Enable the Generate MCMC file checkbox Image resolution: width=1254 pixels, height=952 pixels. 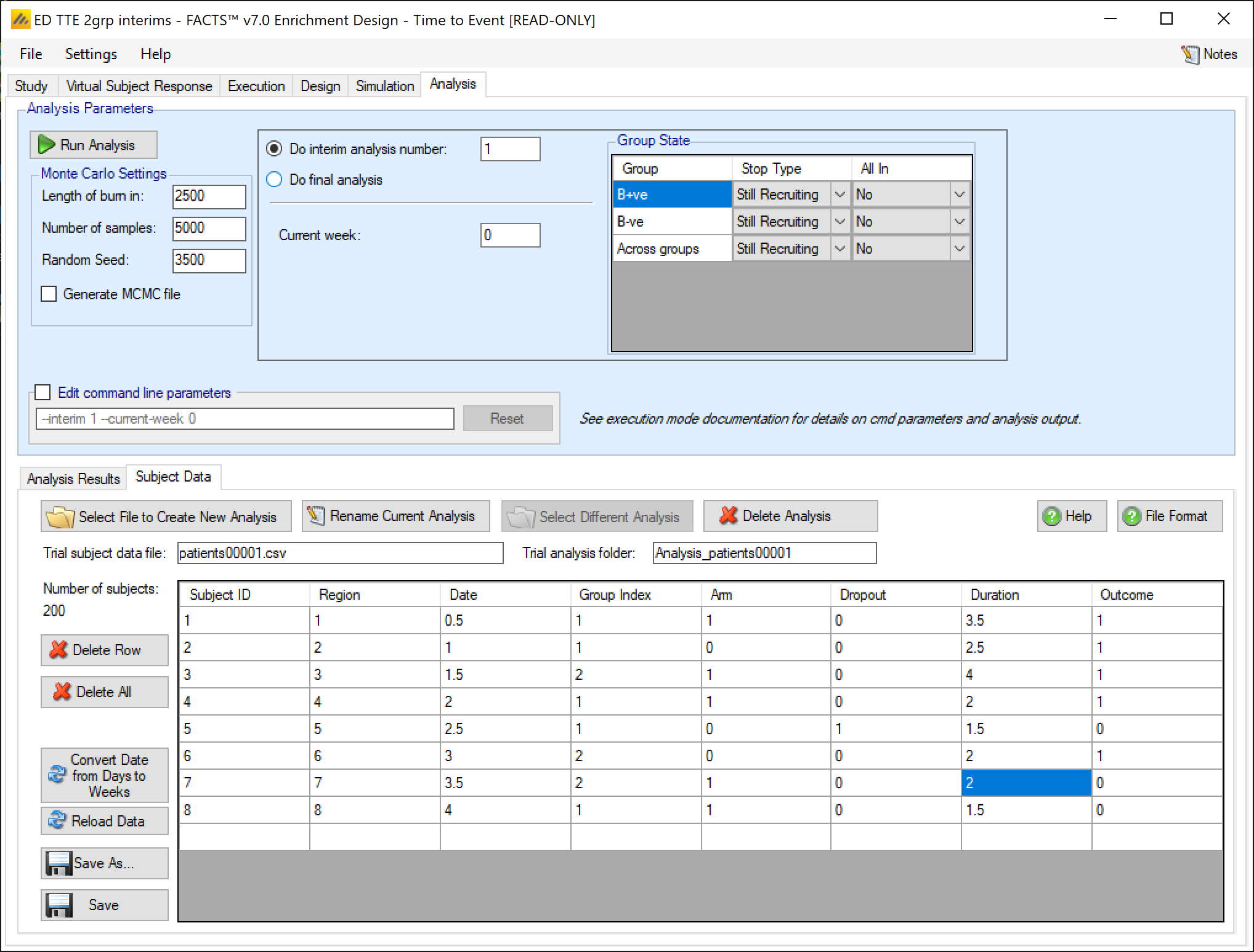coord(49,294)
